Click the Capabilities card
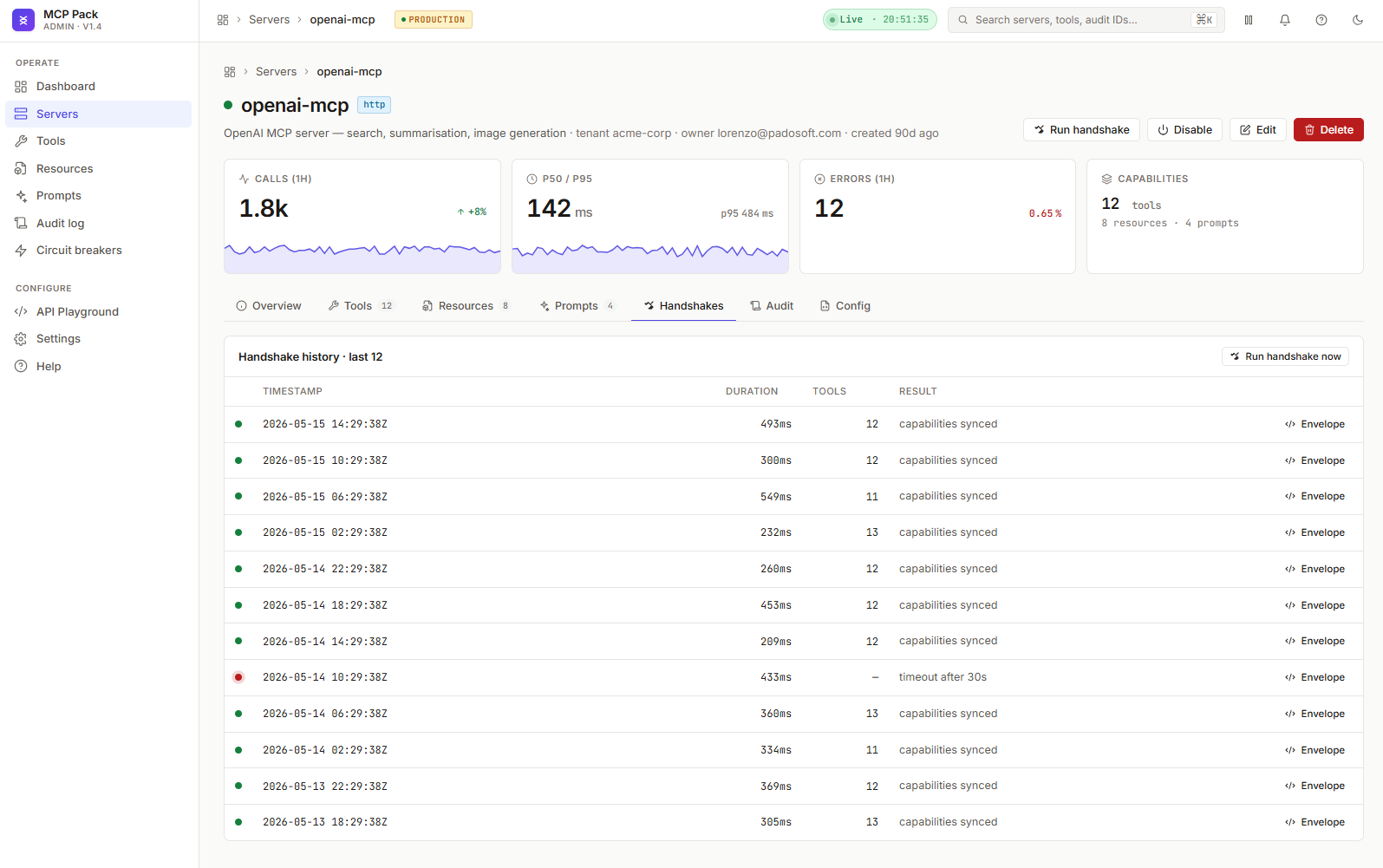This screenshot has height=868, width=1383. (x=1225, y=217)
